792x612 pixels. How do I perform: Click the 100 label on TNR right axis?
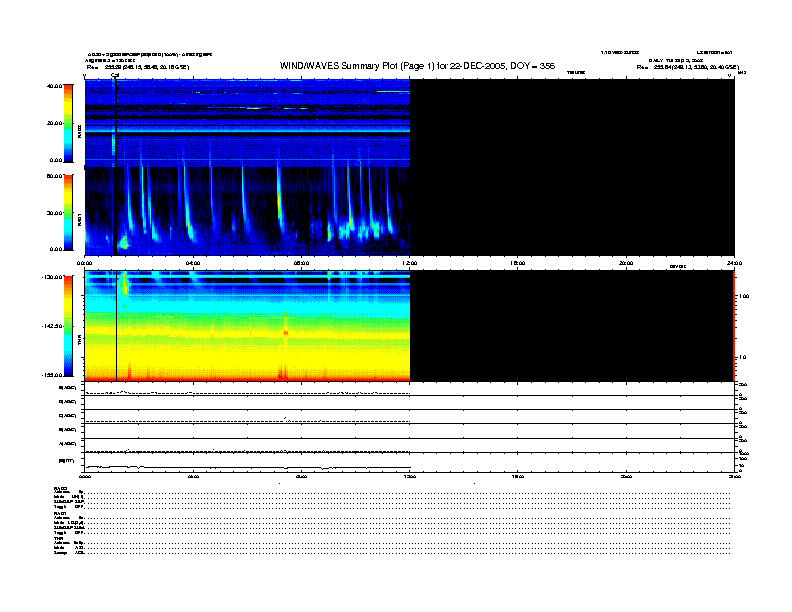[744, 296]
